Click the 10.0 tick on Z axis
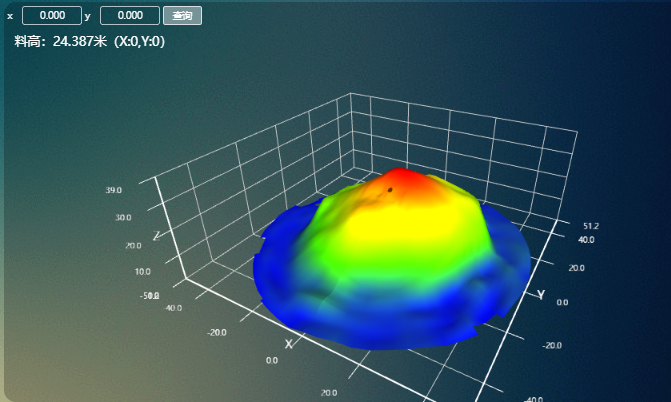The height and width of the screenshot is (402, 671). (x=142, y=271)
